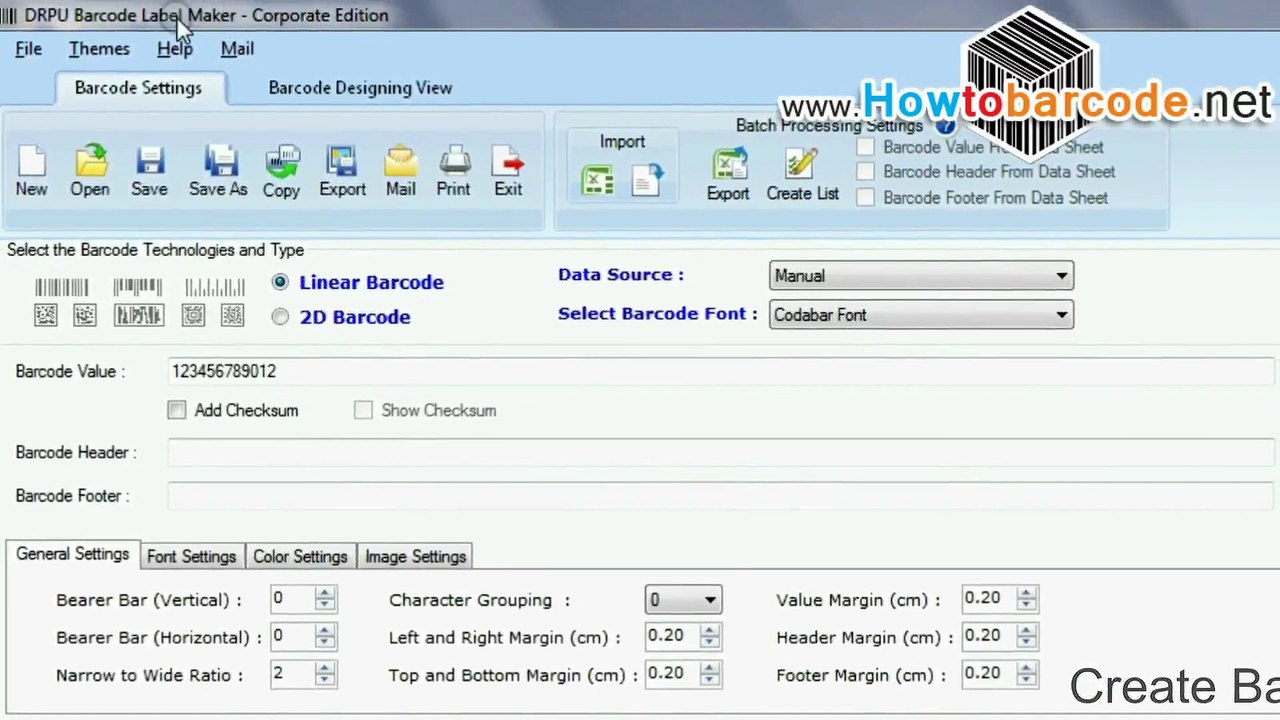Open the Mail menu in the menu bar

pos(237,49)
